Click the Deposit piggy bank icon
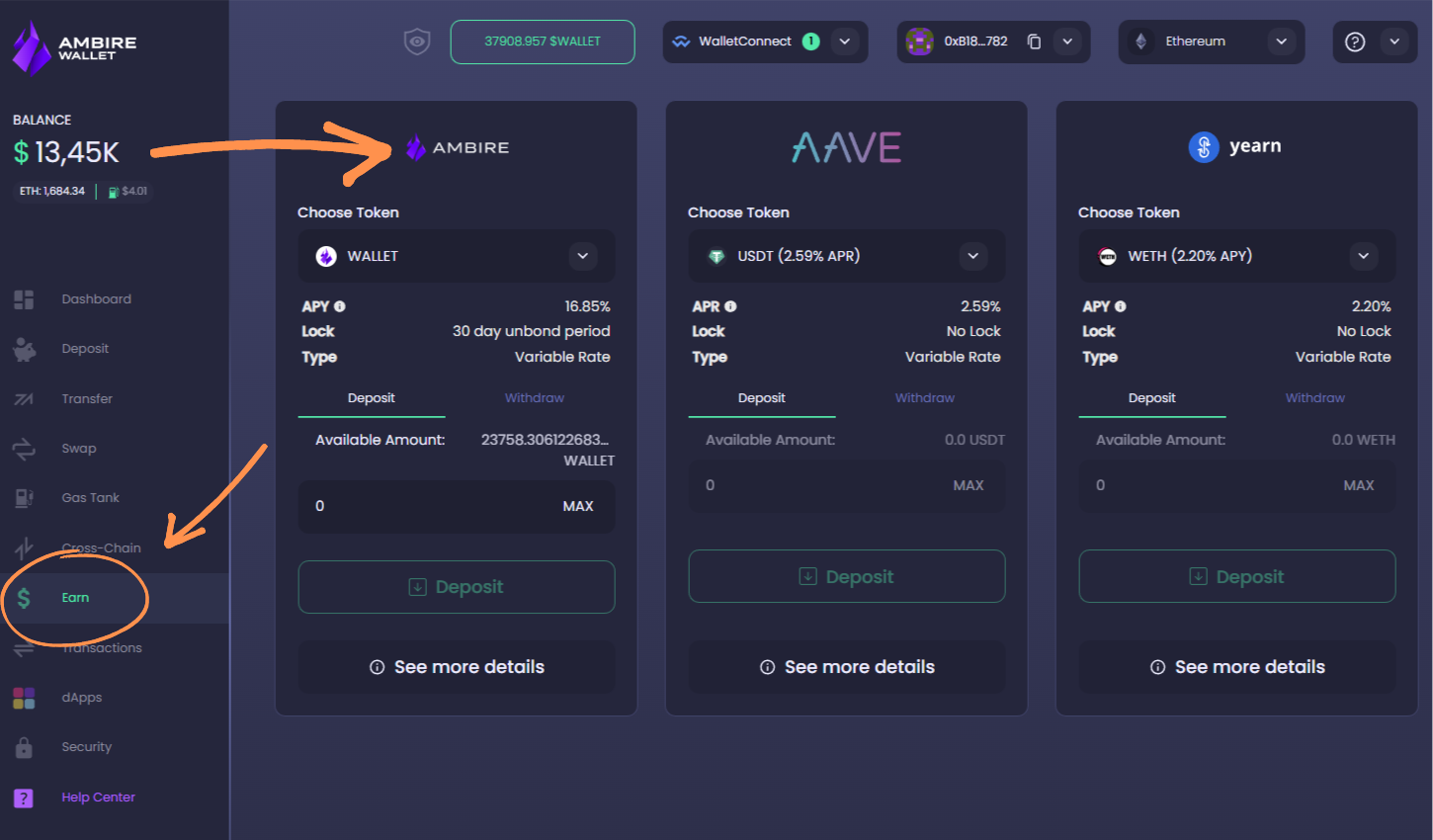The width and height of the screenshot is (1433, 840). coord(24,349)
